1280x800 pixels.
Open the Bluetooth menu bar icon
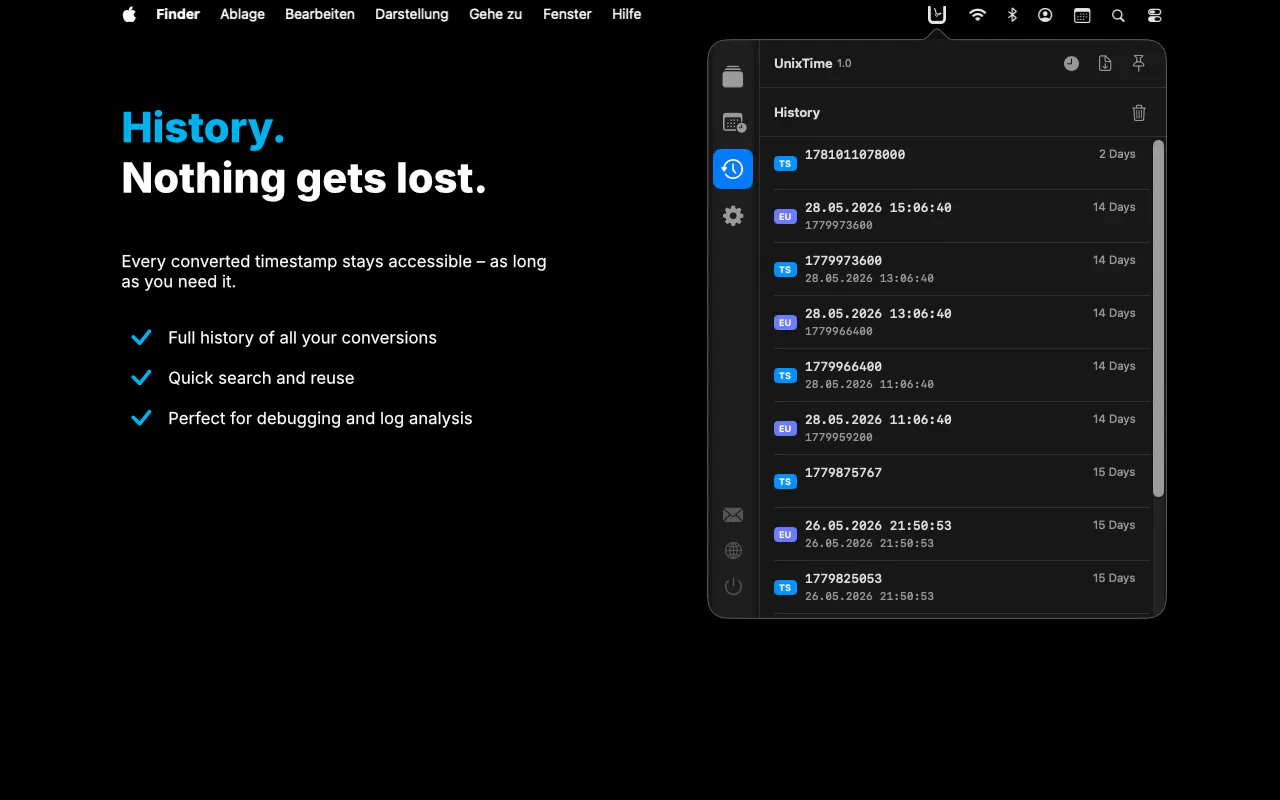pyautogui.click(x=1012, y=15)
